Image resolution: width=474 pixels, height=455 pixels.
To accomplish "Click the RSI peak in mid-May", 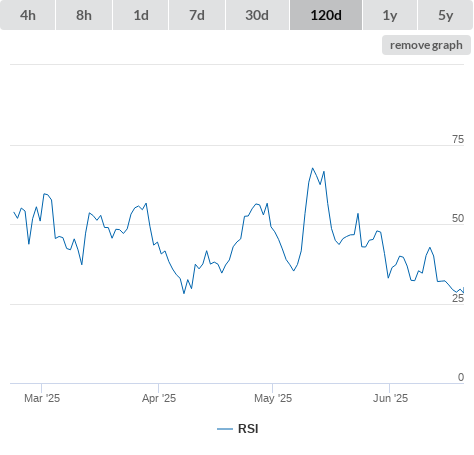I will pos(313,168).
